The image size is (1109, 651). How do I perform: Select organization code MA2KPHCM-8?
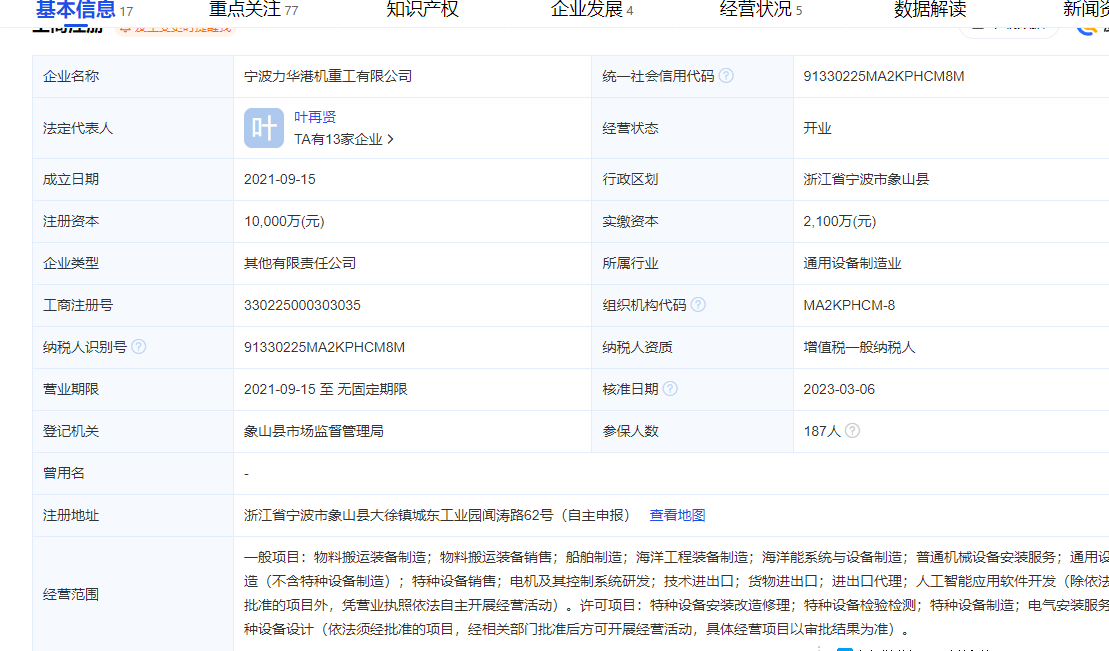(x=849, y=305)
